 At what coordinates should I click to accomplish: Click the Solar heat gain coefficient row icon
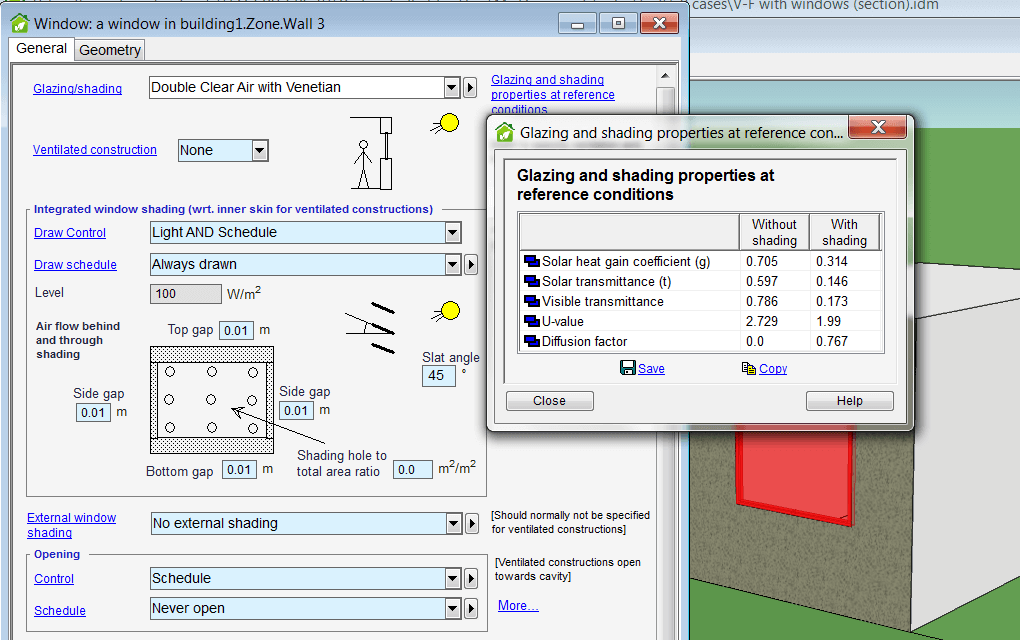point(531,262)
